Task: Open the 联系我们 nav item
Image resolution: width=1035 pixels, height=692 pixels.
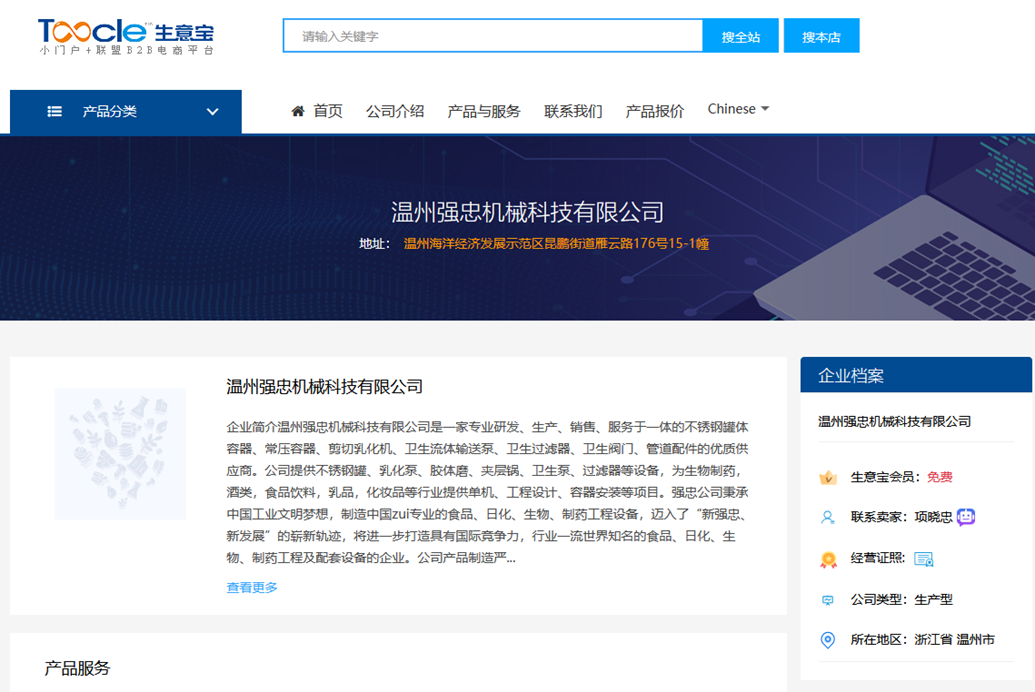Action: (573, 111)
